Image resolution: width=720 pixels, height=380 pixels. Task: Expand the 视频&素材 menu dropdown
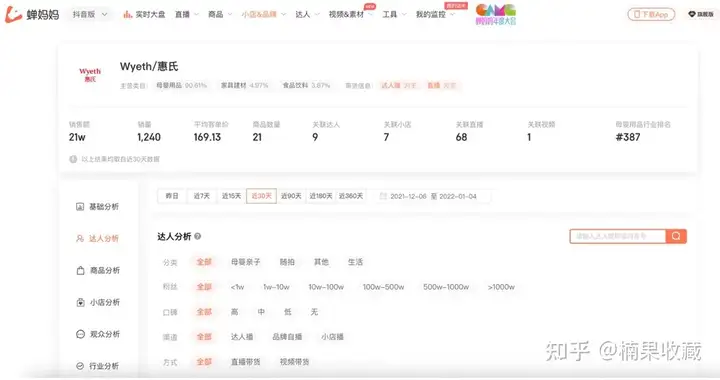[x=370, y=14]
